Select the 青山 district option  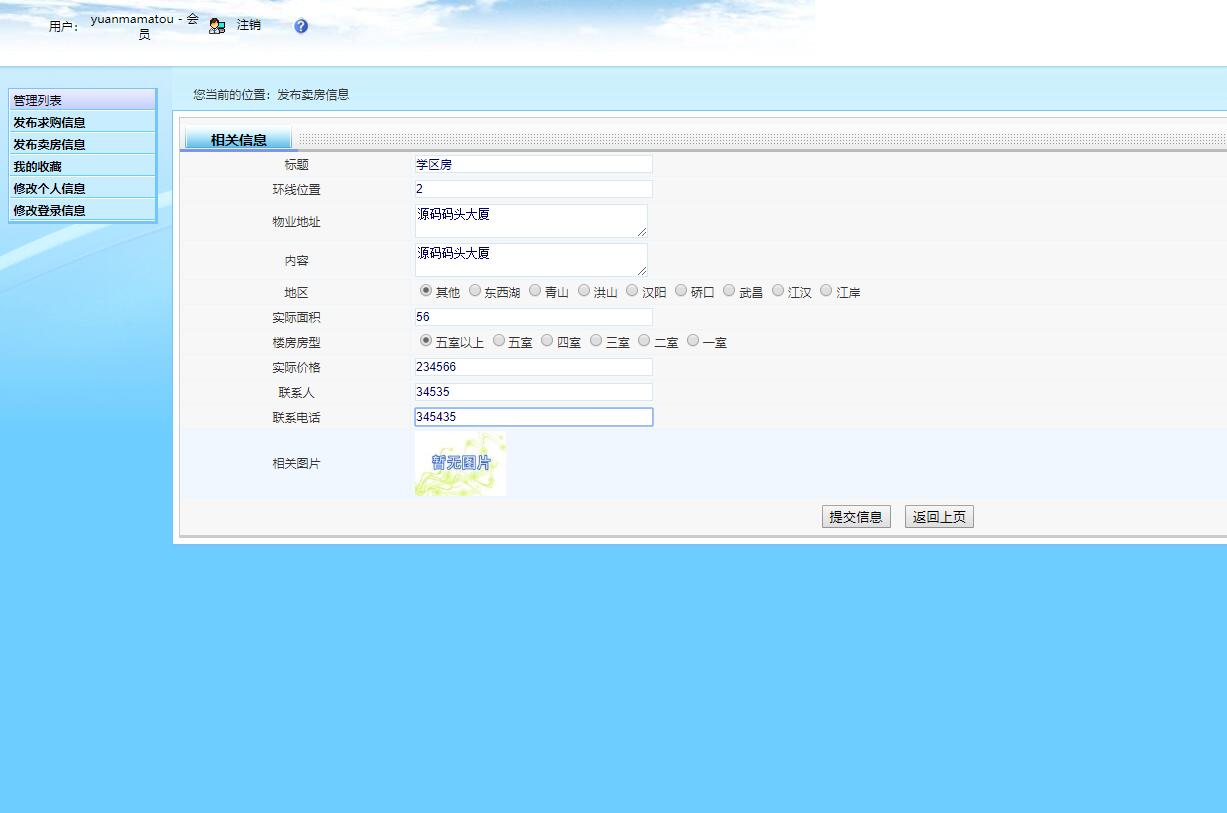click(x=535, y=290)
